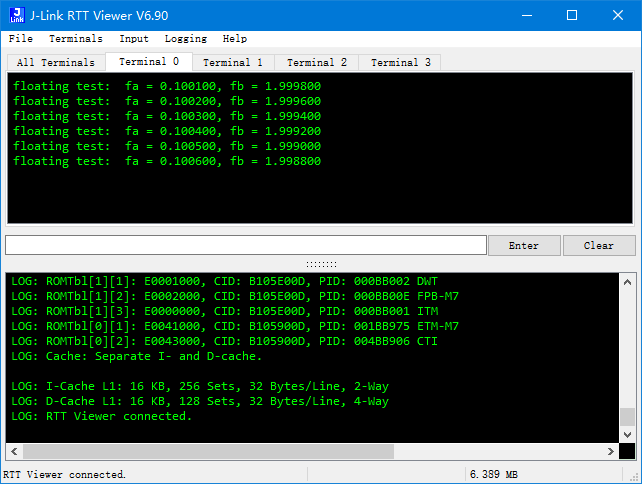642x484 pixels.
Task: Click the J-Link application icon in title bar
Action: coord(17,16)
